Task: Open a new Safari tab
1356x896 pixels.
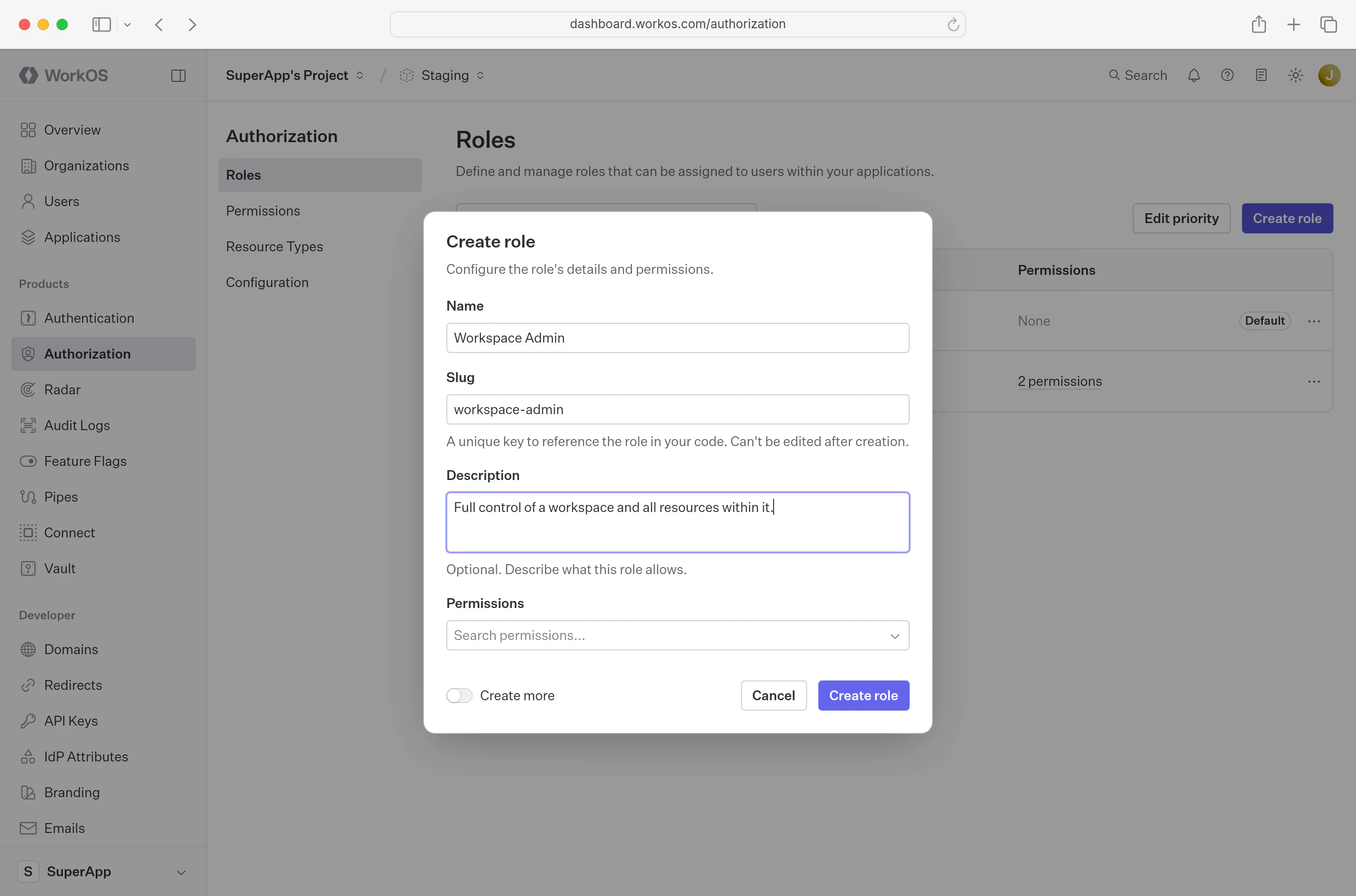Action: (1294, 24)
